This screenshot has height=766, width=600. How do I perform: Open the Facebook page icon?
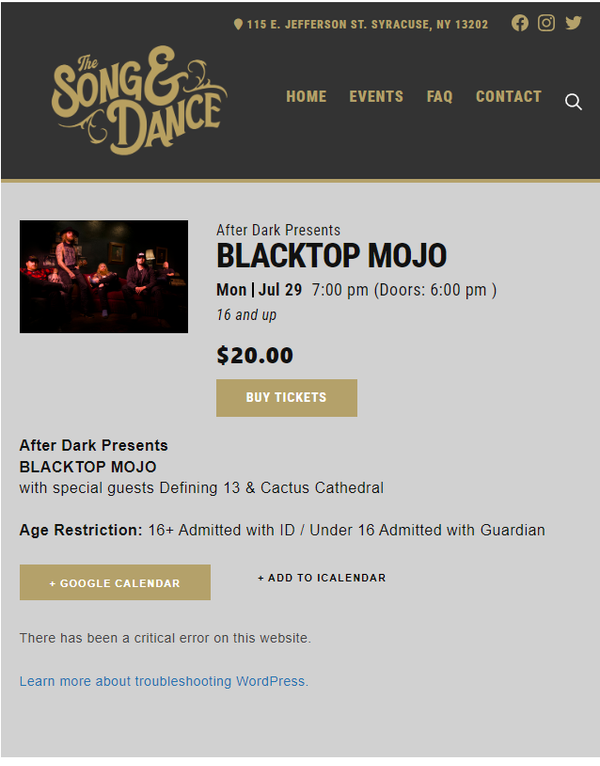coord(520,23)
